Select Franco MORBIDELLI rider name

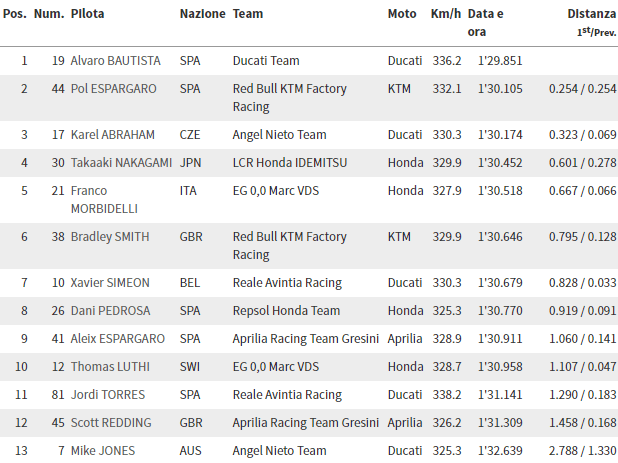point(104,200)
